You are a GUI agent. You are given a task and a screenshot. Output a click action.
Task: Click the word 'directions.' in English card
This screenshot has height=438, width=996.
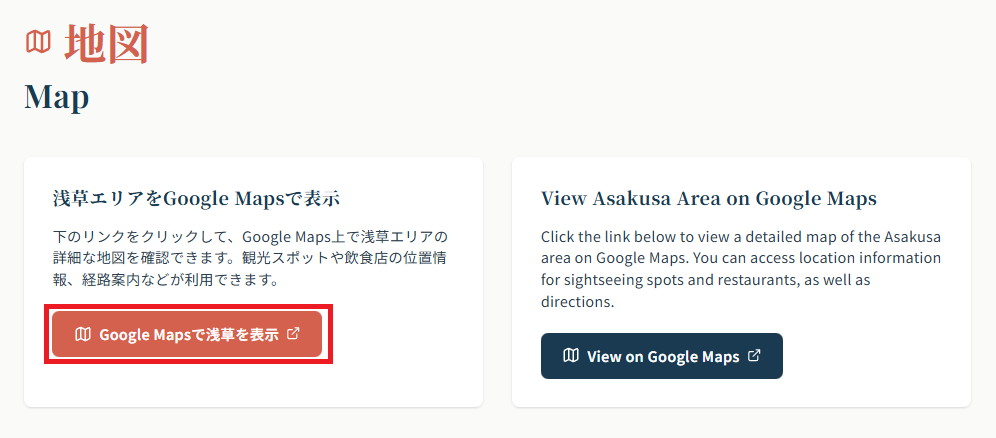[x=577, y=302]
